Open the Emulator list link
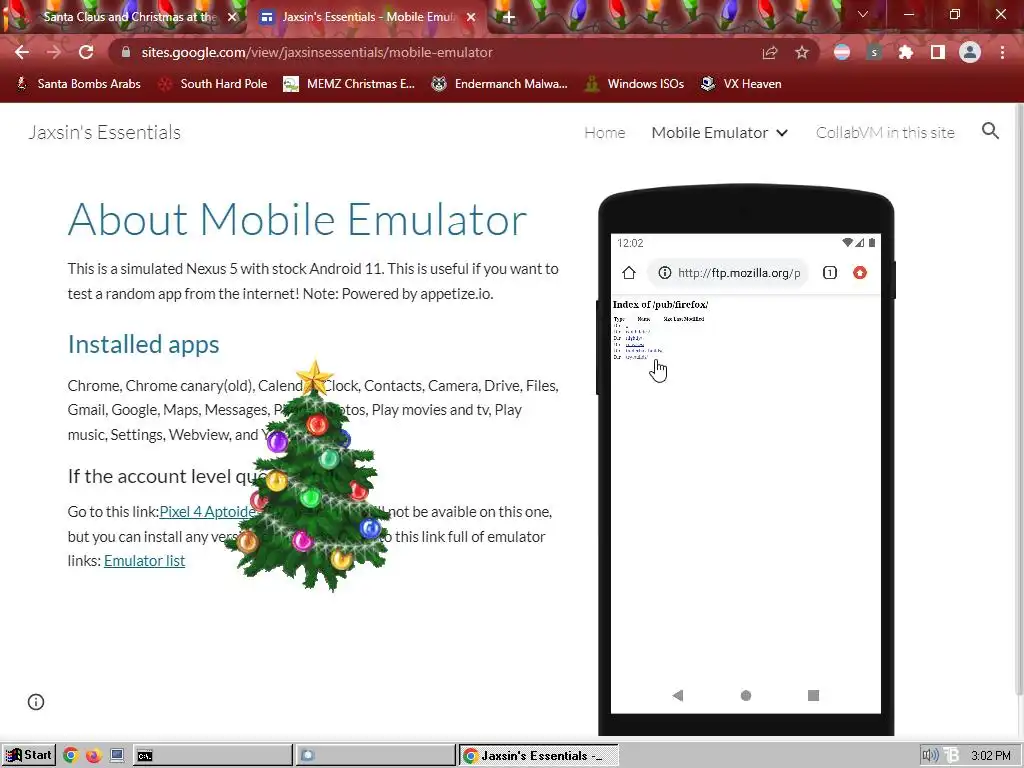Image resolution: width=1024 pixels, height=768 pixels. [x=144, y=560]
